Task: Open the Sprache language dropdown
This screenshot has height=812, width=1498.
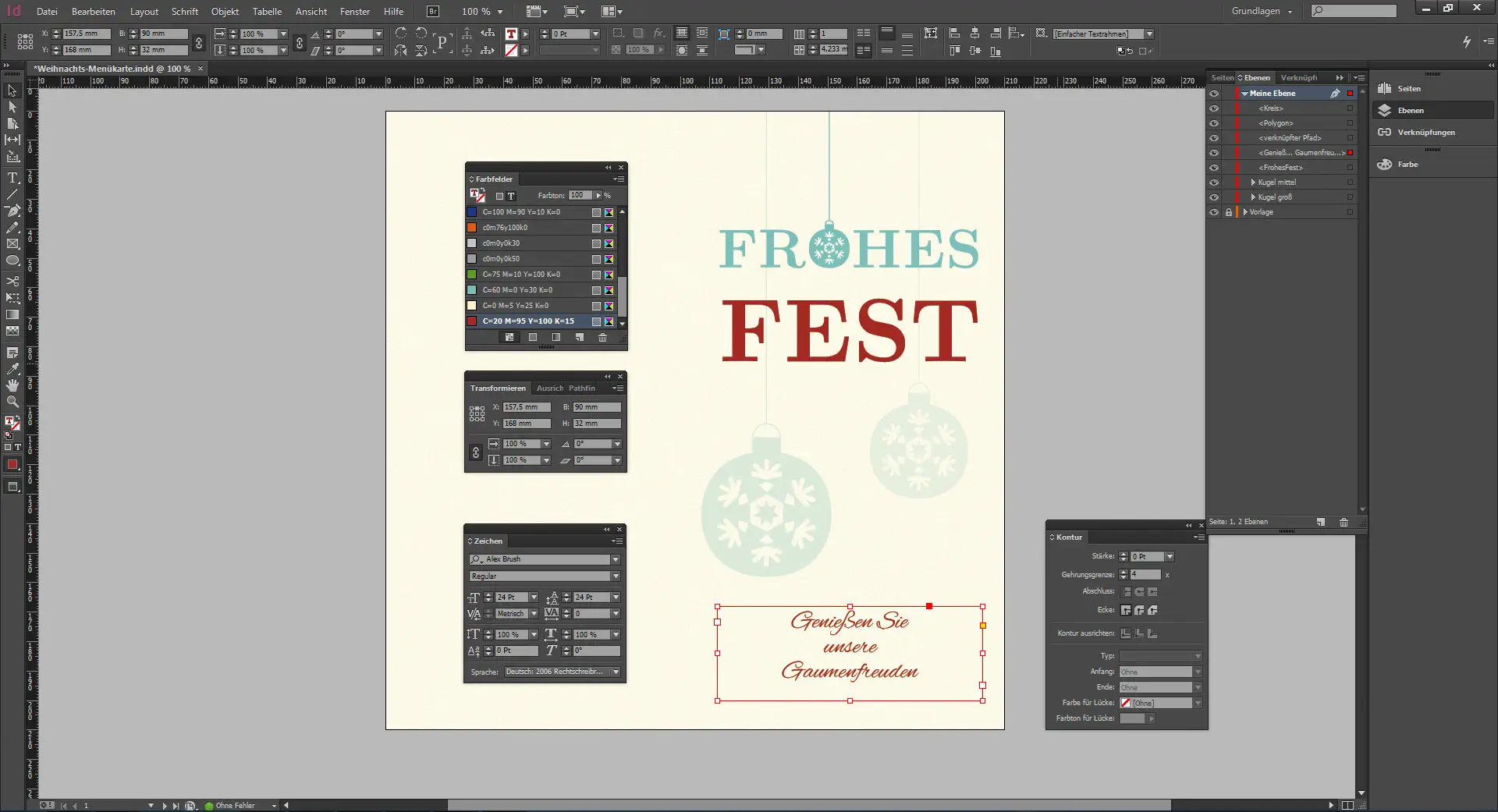Action: point(616,672)
